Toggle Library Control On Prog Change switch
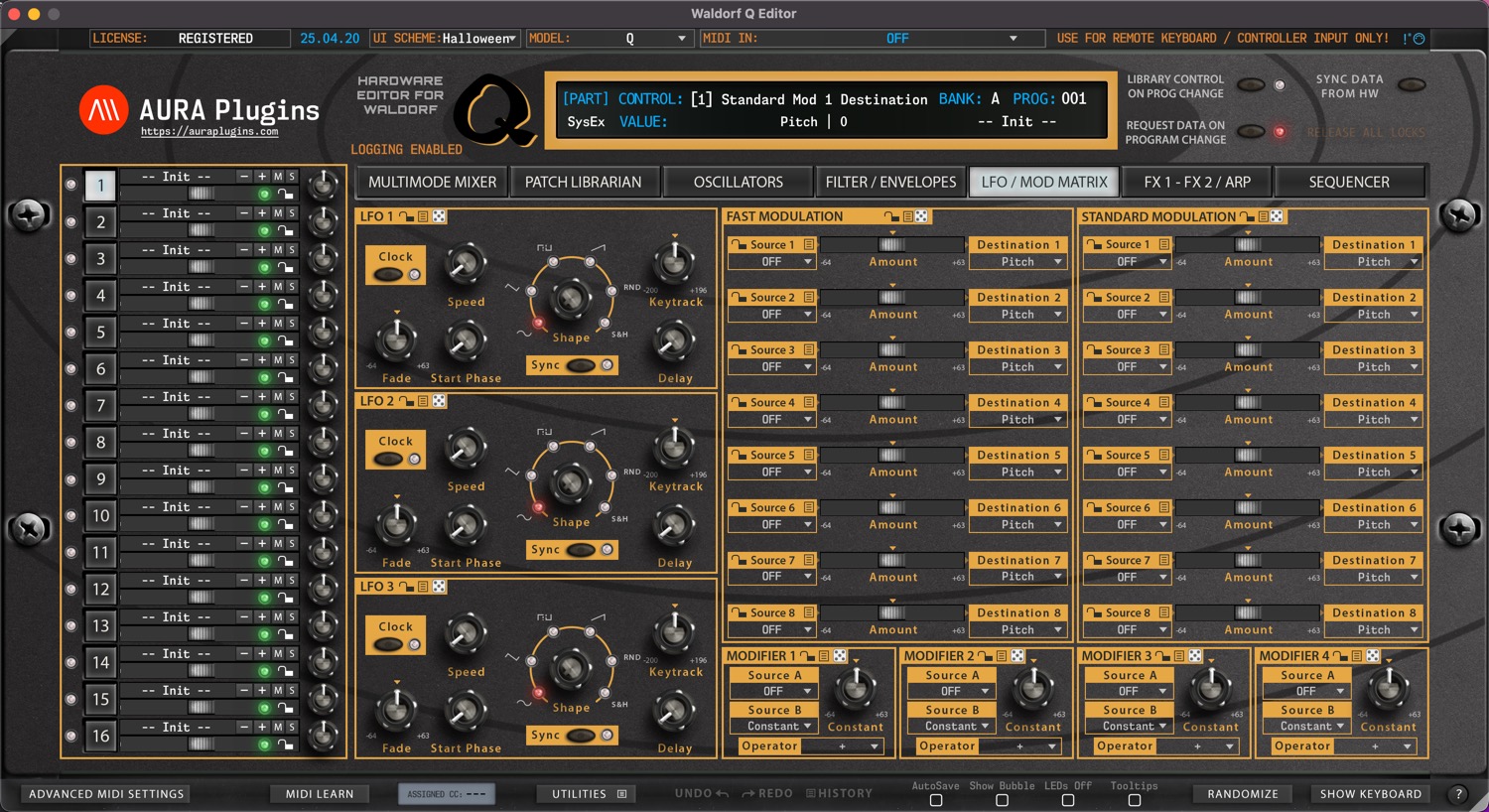The width and height of the screenshot is (1489, 812). click(1251, 85)
